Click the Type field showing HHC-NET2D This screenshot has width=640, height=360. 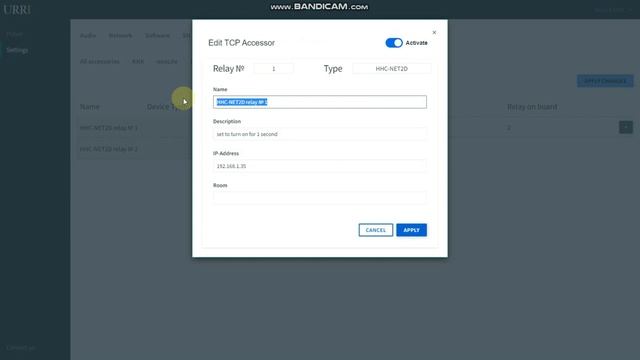391,69
